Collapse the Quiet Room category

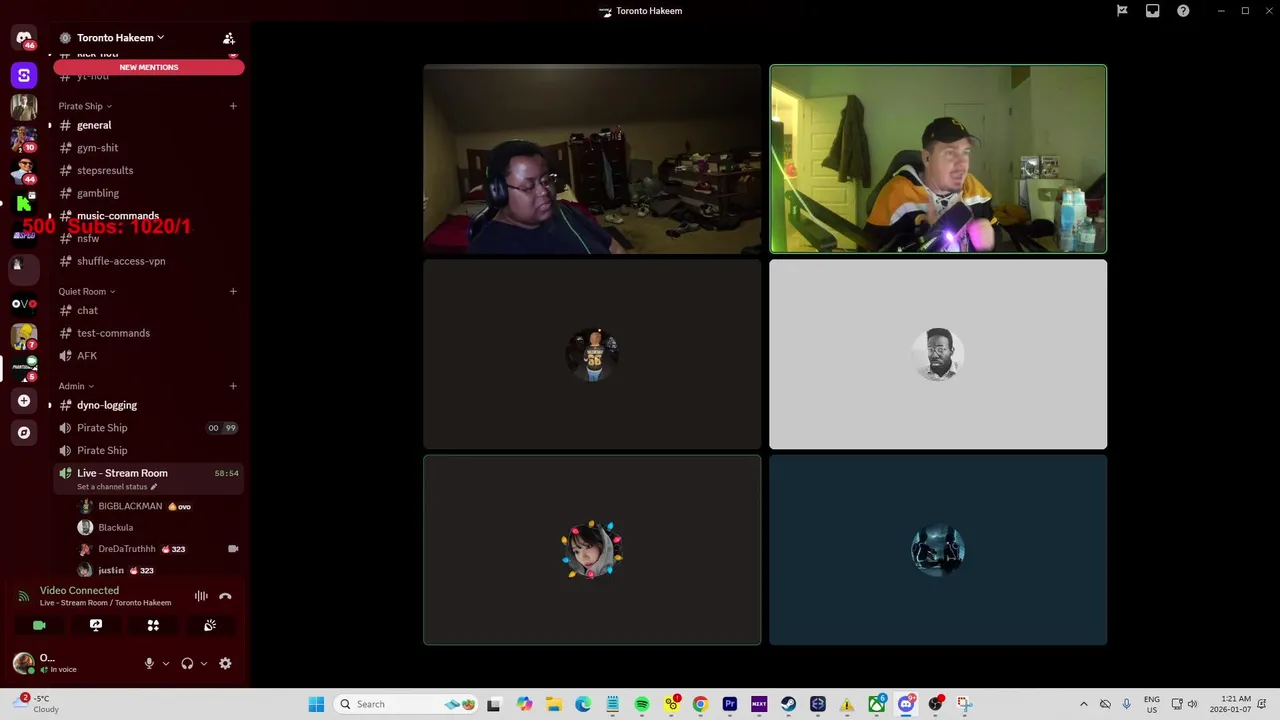(x=87, y=291)
